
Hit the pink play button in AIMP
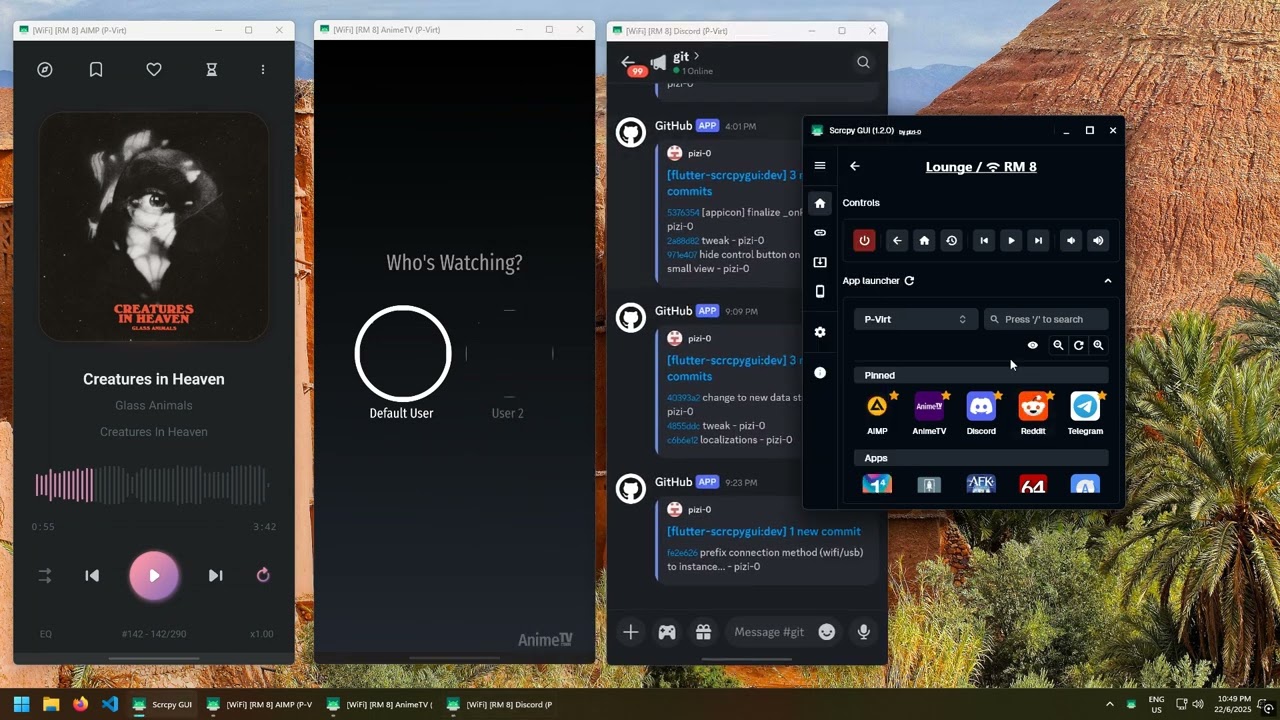tap(154, 576)
